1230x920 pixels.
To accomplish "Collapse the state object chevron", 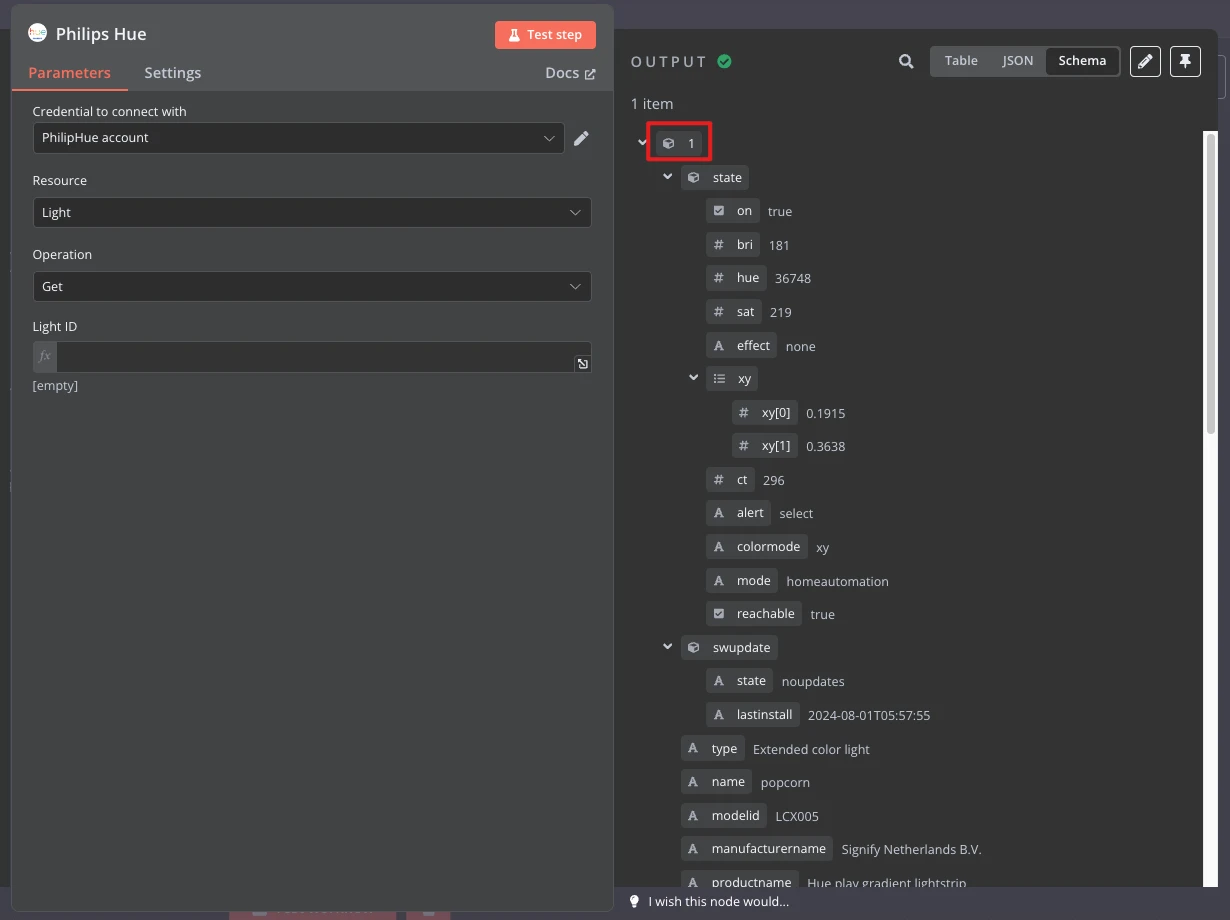I will pos(668,177).
